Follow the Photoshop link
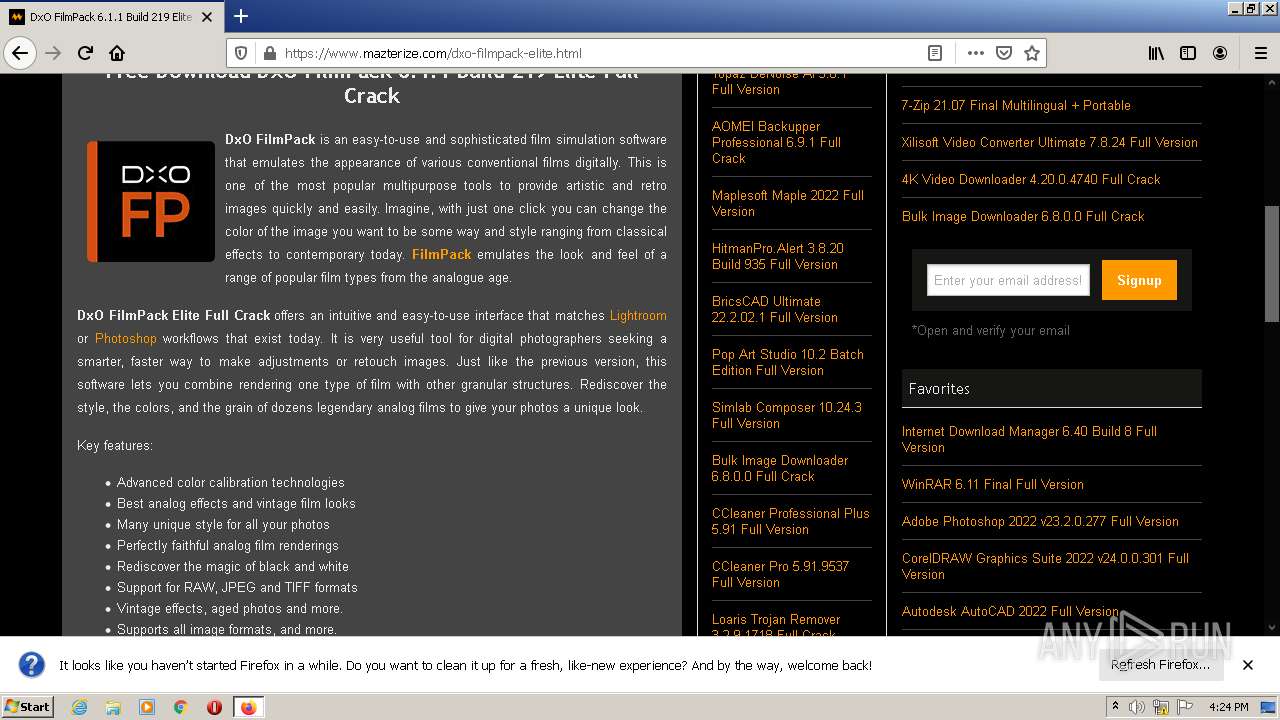The width and height of the screenshot is (1280, 720). pos(126,338)
